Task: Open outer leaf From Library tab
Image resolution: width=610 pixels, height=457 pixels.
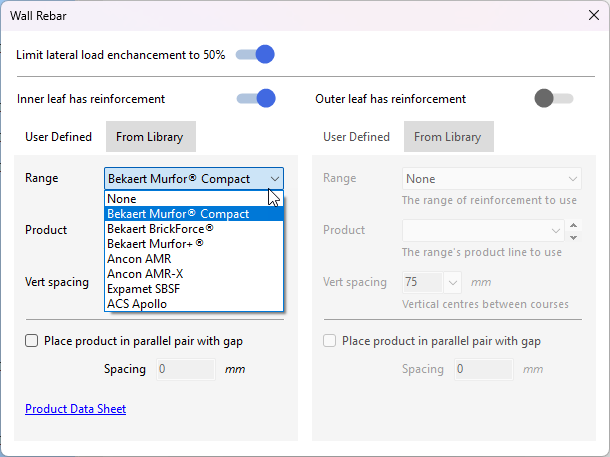Action: tap(447, 137)
